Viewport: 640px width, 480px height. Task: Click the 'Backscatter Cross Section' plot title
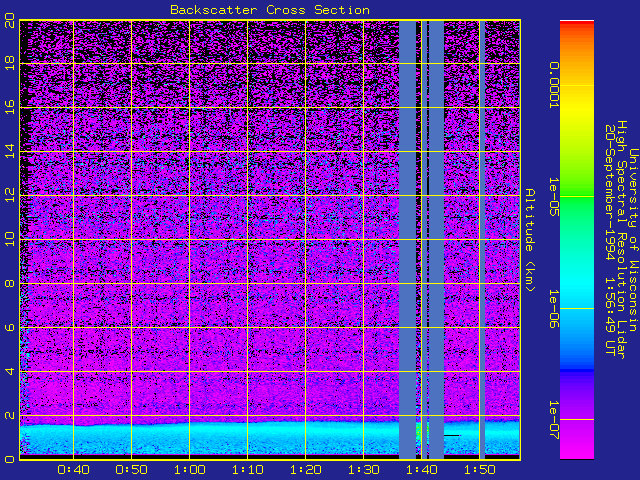click(270, 10)
